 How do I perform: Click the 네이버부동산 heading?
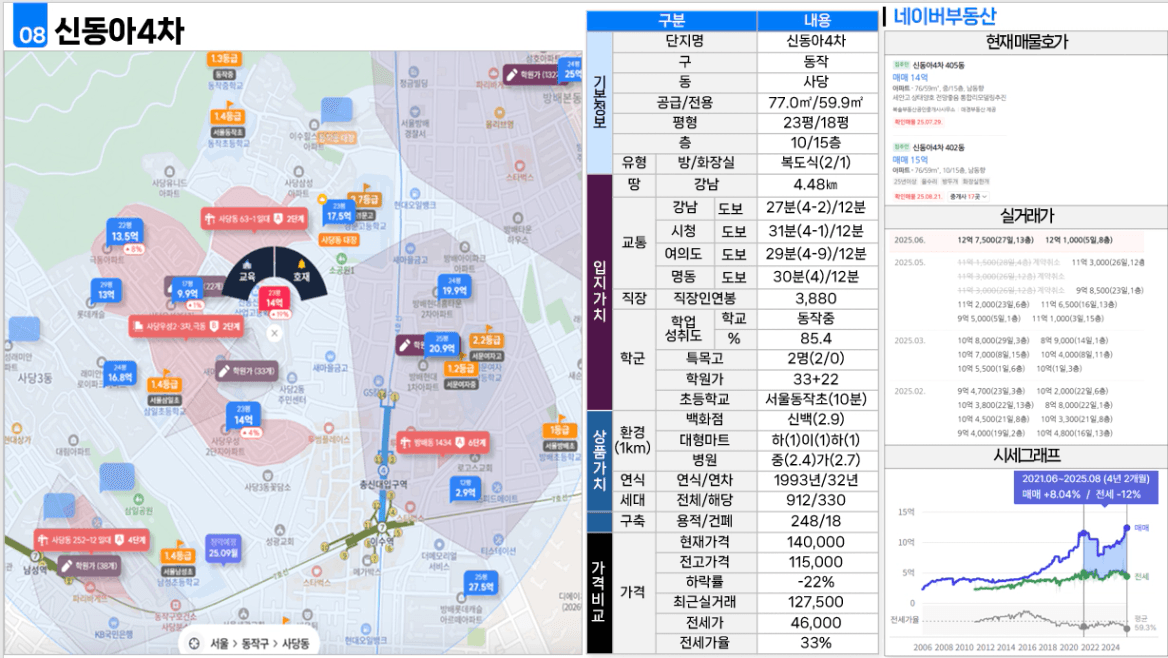945,16
